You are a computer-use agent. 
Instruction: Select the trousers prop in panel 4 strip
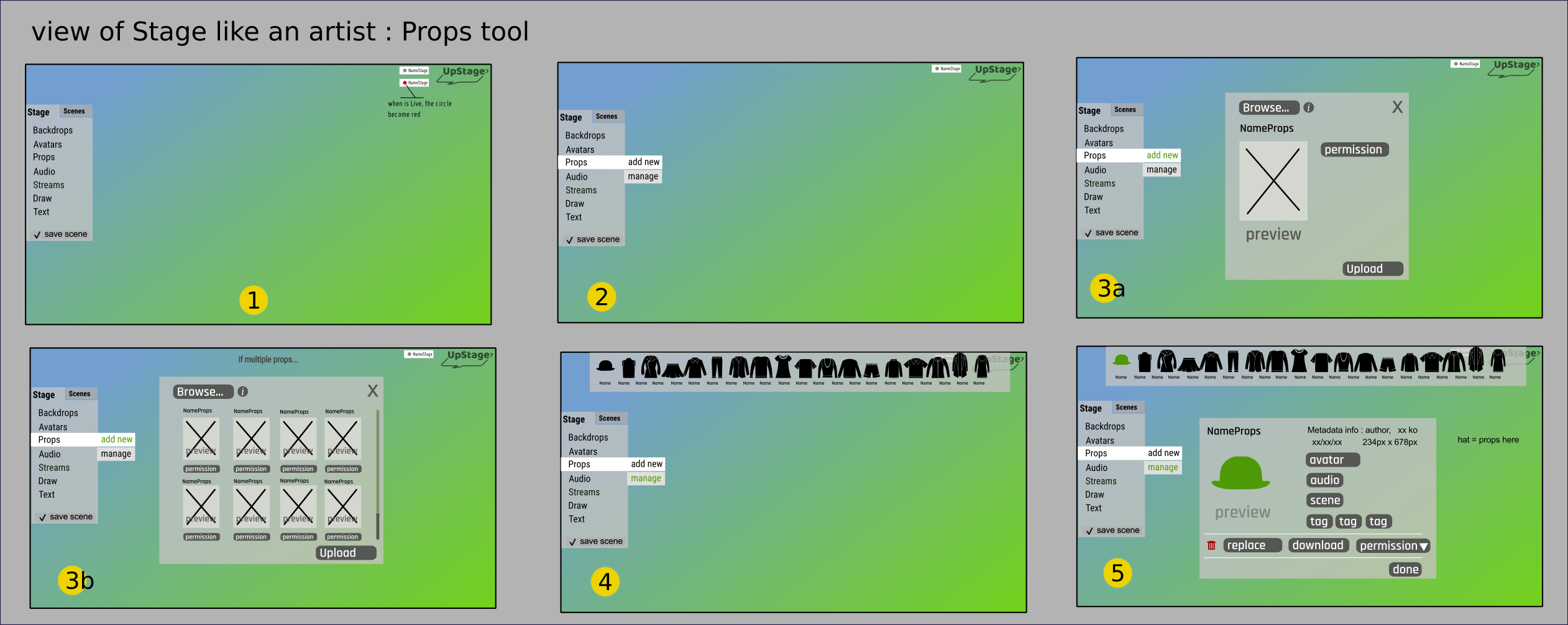pyautogui.click(x=717, y=367)
